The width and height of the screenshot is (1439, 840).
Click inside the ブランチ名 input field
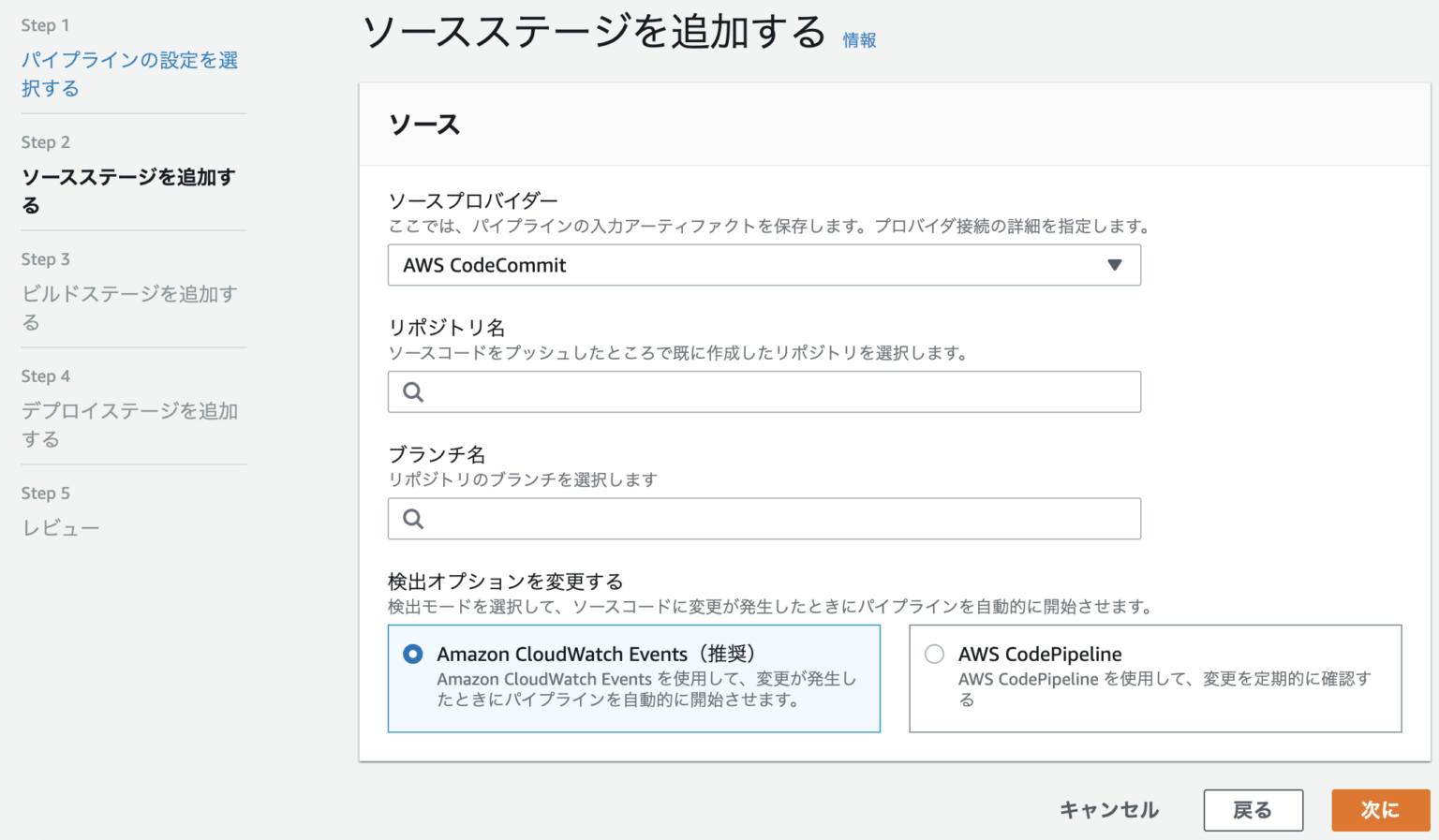tap(764, 518)
